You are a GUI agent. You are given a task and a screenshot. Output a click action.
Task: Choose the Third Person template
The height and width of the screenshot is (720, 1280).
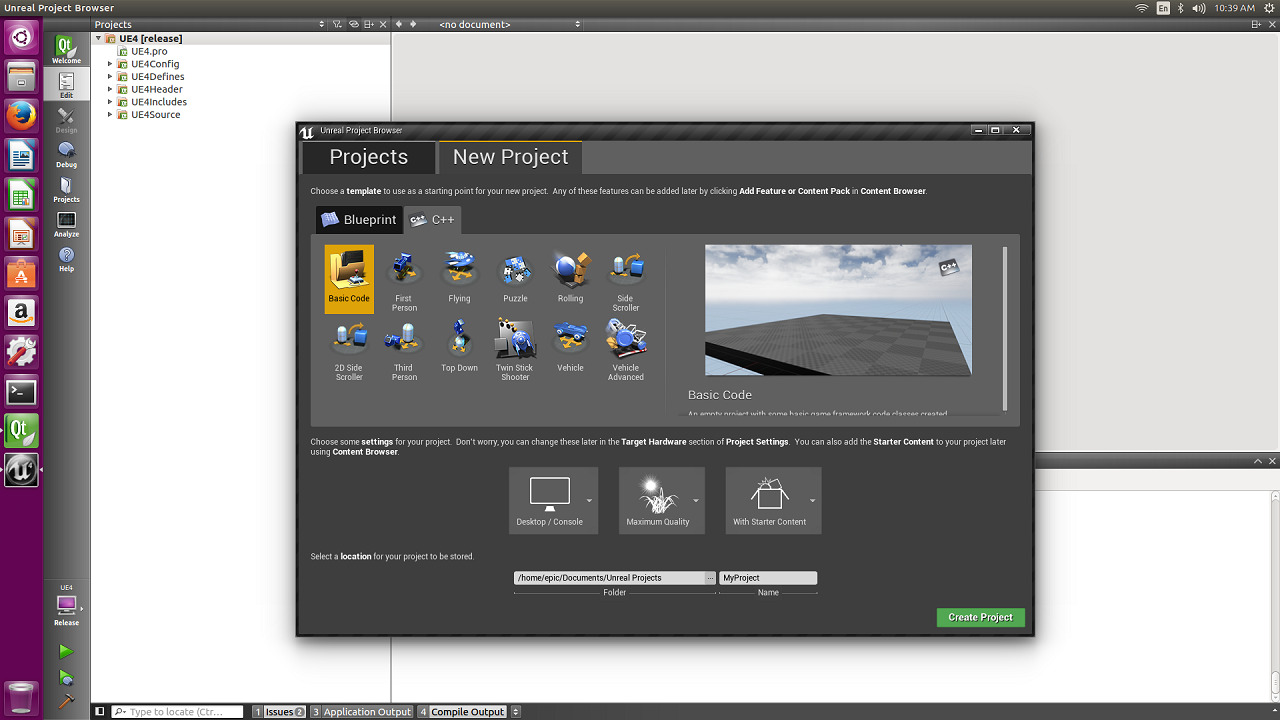[404, 349]
